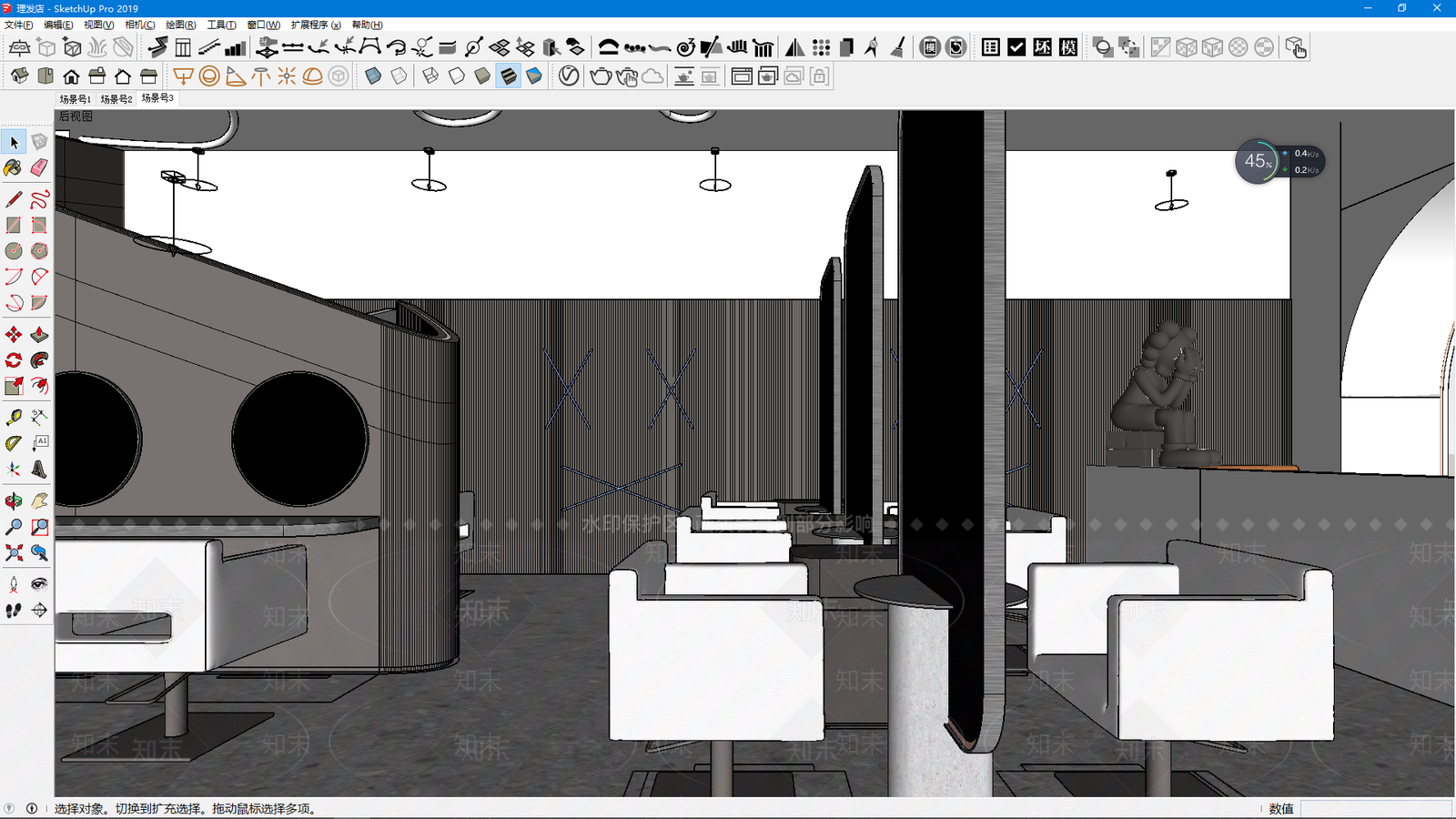Open the 扩展程序(x) menu

[x=316, y=25]
